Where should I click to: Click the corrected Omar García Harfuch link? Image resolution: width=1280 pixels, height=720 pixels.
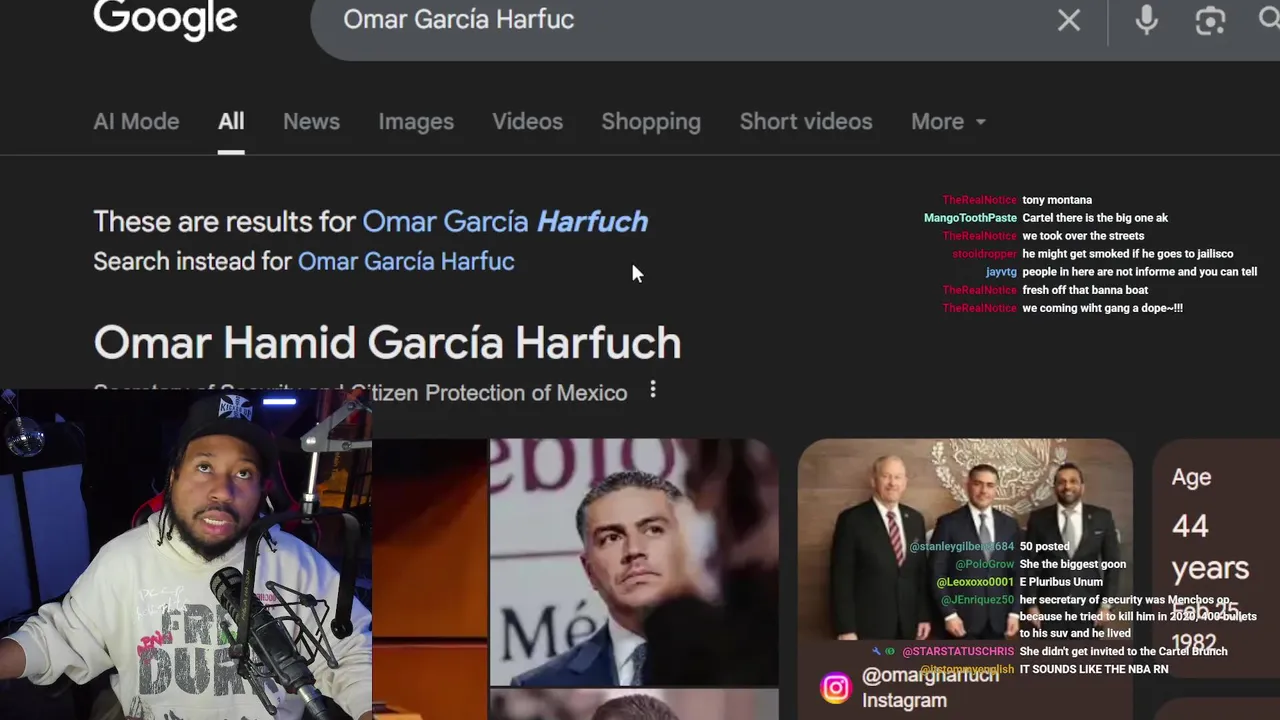pyautogui.click(x=505, y=221)
